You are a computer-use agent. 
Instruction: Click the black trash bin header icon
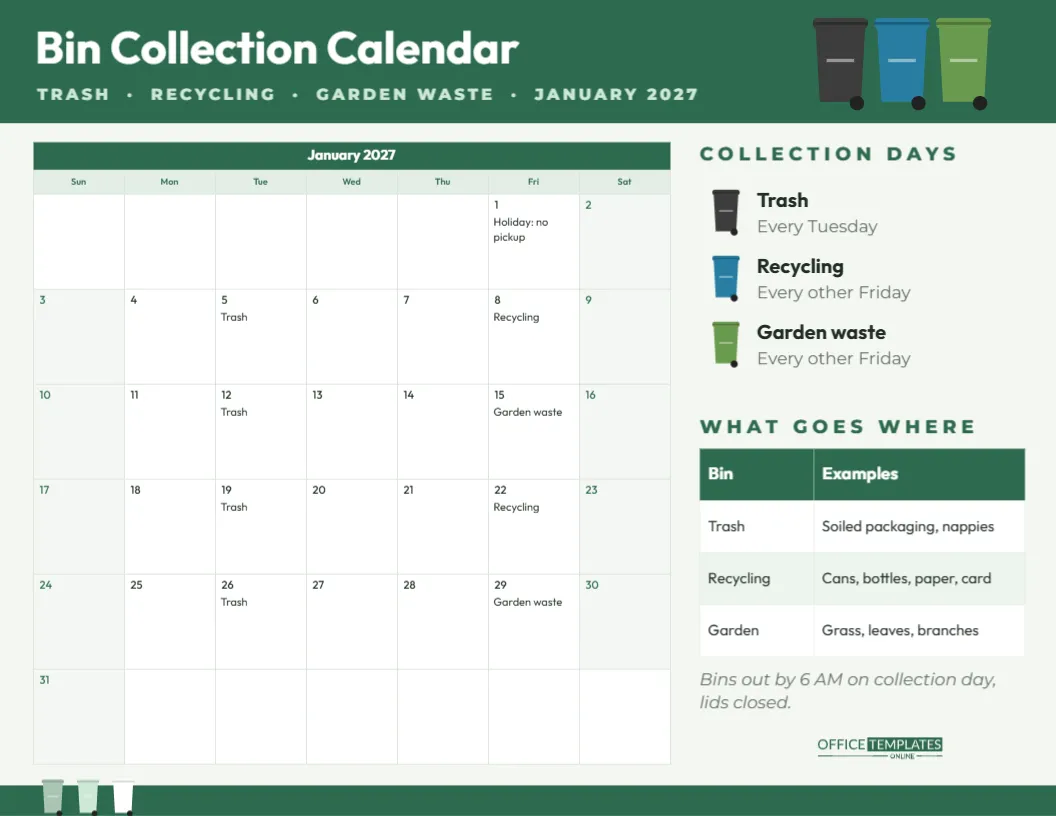[x=840, y=63]
